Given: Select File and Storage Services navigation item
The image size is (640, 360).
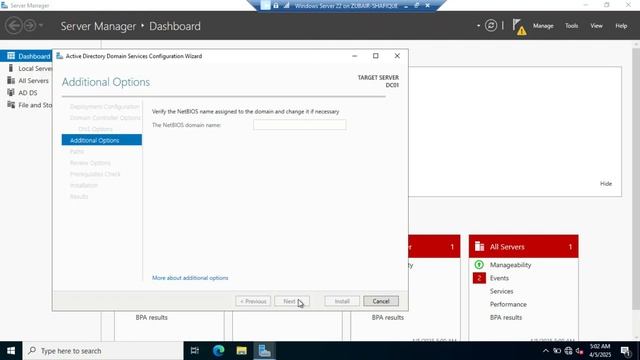Looking at the screenshot, I should click(x=26, y=105).
